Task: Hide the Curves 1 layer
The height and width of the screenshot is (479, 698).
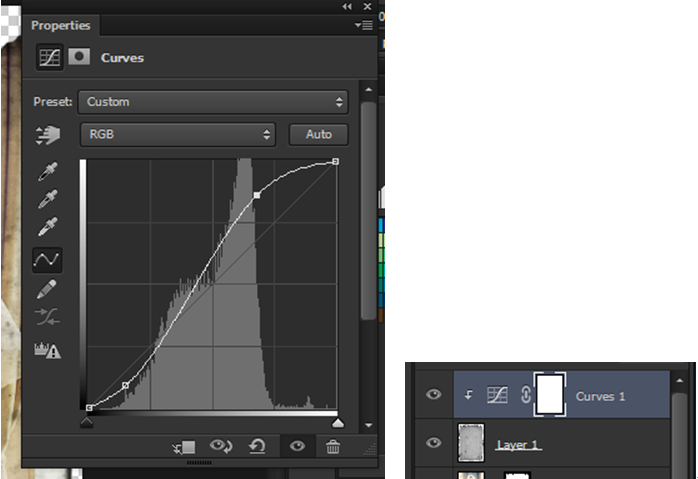Action: pyautogui.click(x=433, y=394)
